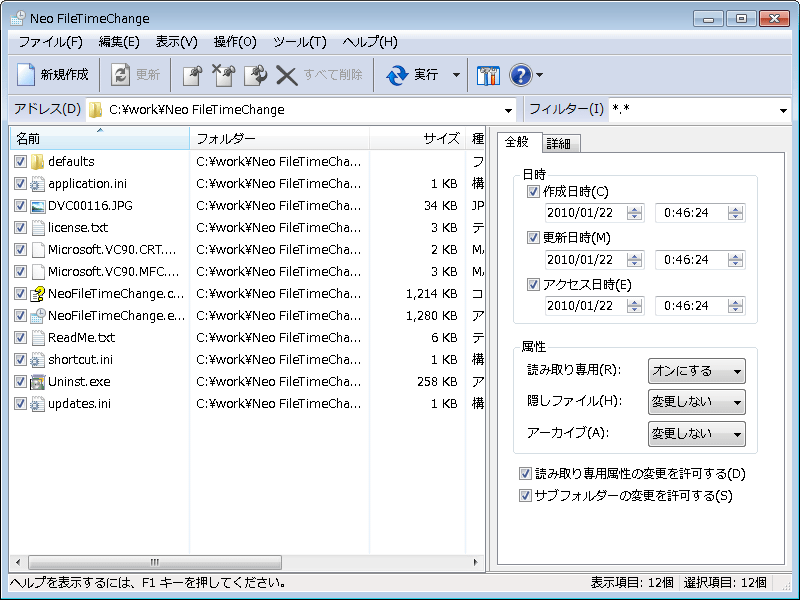Uncheck the Uninst.exe row checkbox

tap(20, 382)
